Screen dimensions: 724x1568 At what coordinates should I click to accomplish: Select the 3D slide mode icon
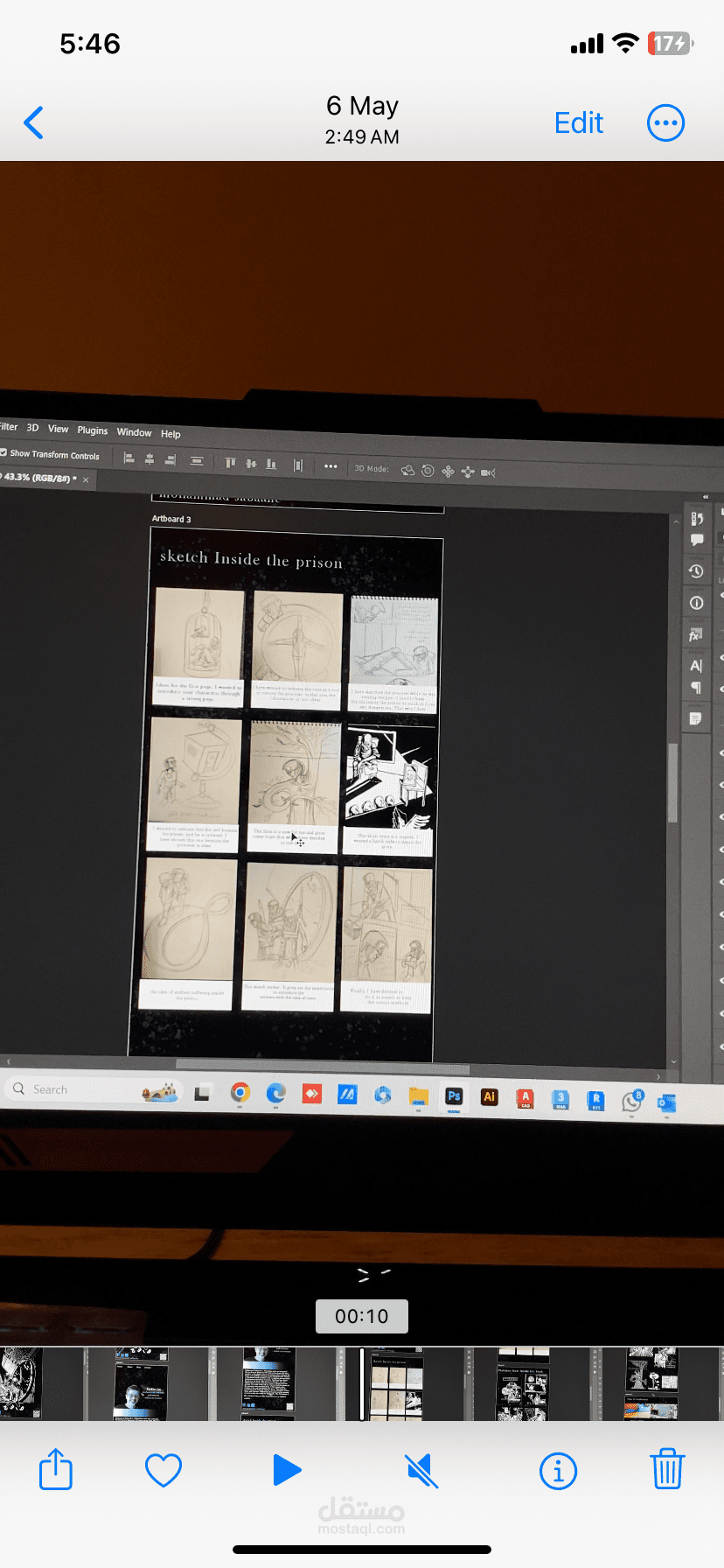tap(468, 472)
